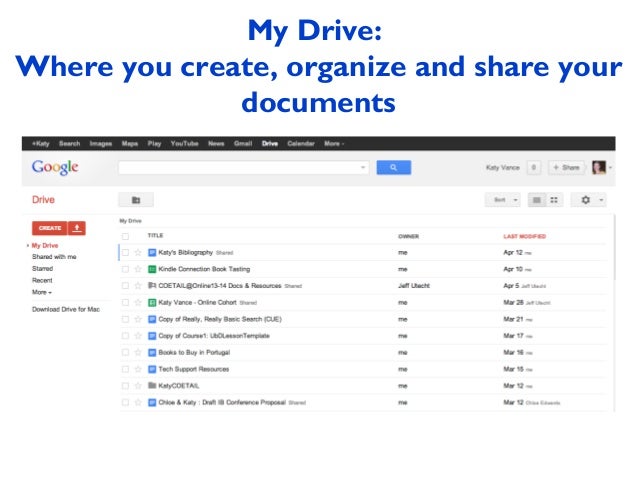
Task: Click the Drive label in the black bar
Action: pyautogui.click(x=270, y=144)
